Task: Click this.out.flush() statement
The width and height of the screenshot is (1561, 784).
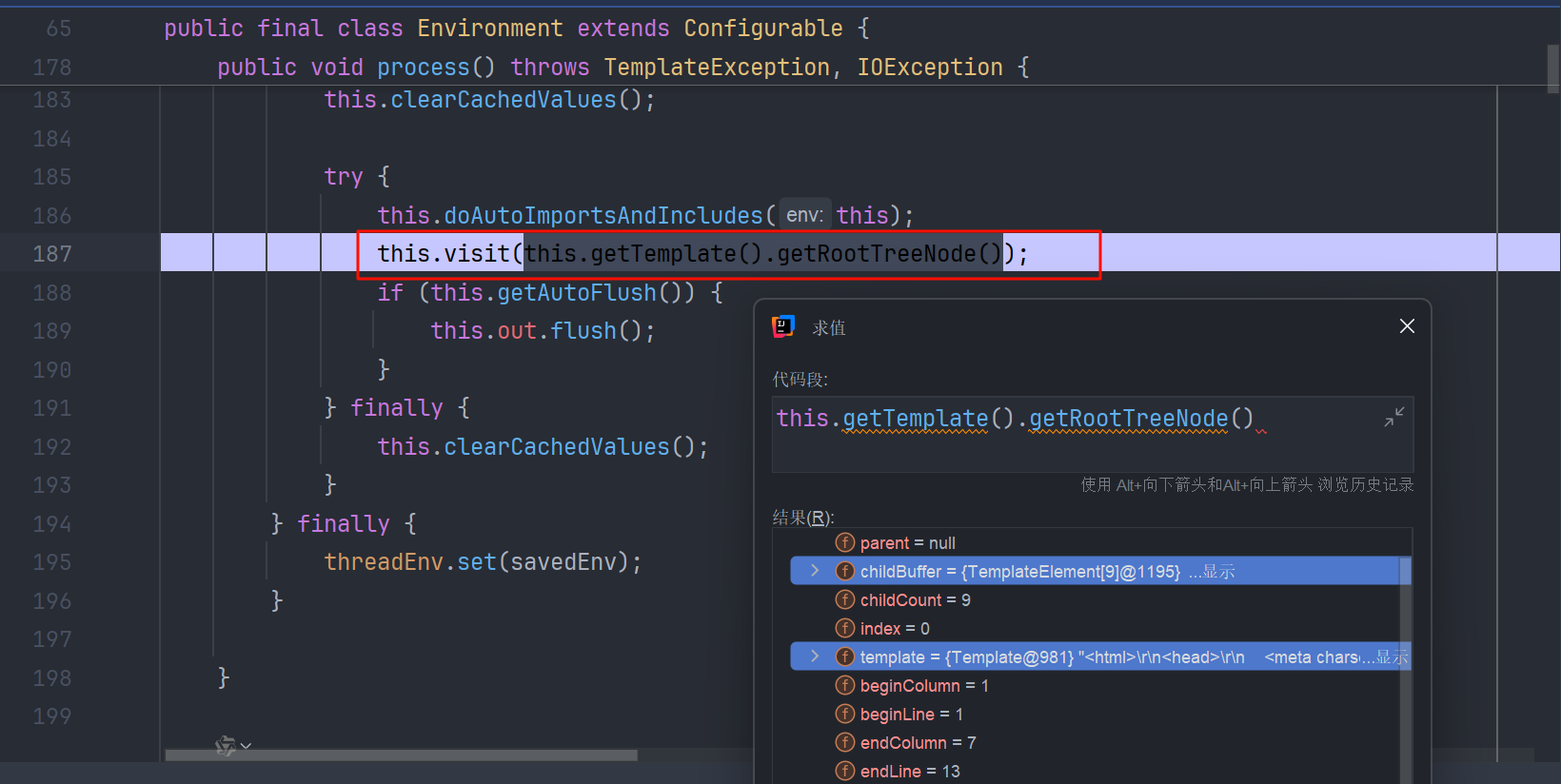Action: tap(543, 331)
